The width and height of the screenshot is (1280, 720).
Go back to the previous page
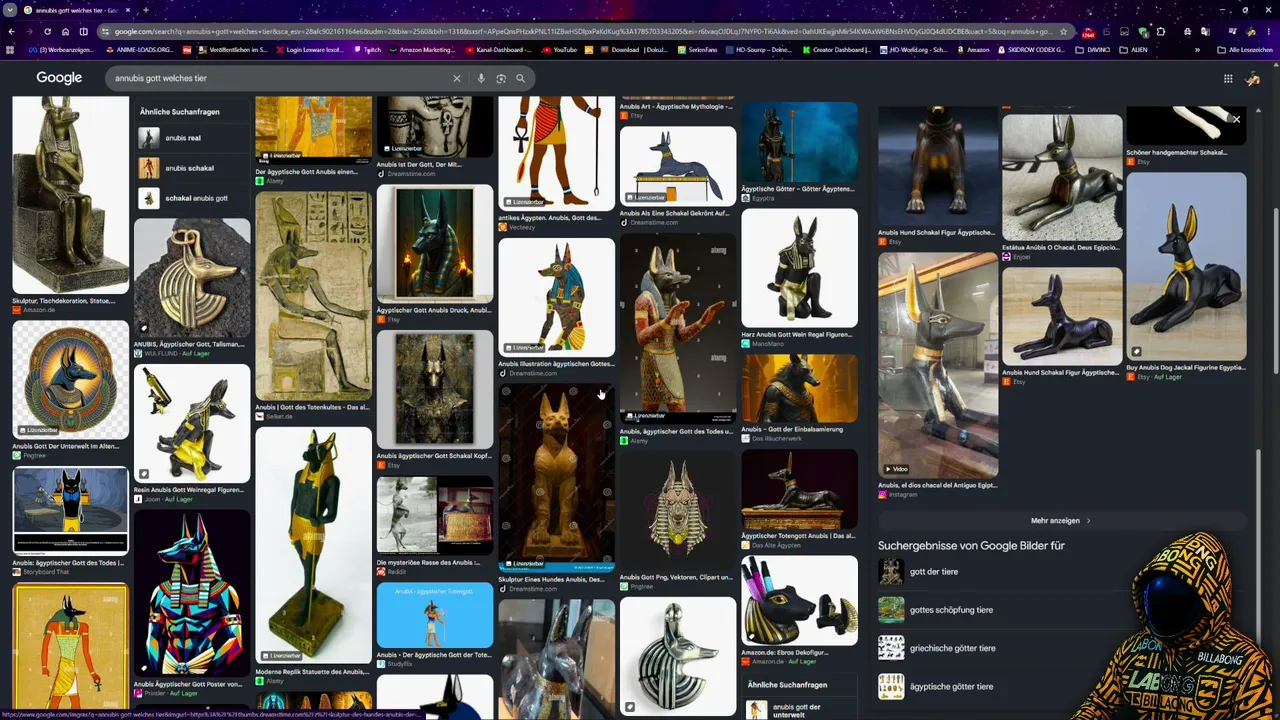[x=11, y=31]
